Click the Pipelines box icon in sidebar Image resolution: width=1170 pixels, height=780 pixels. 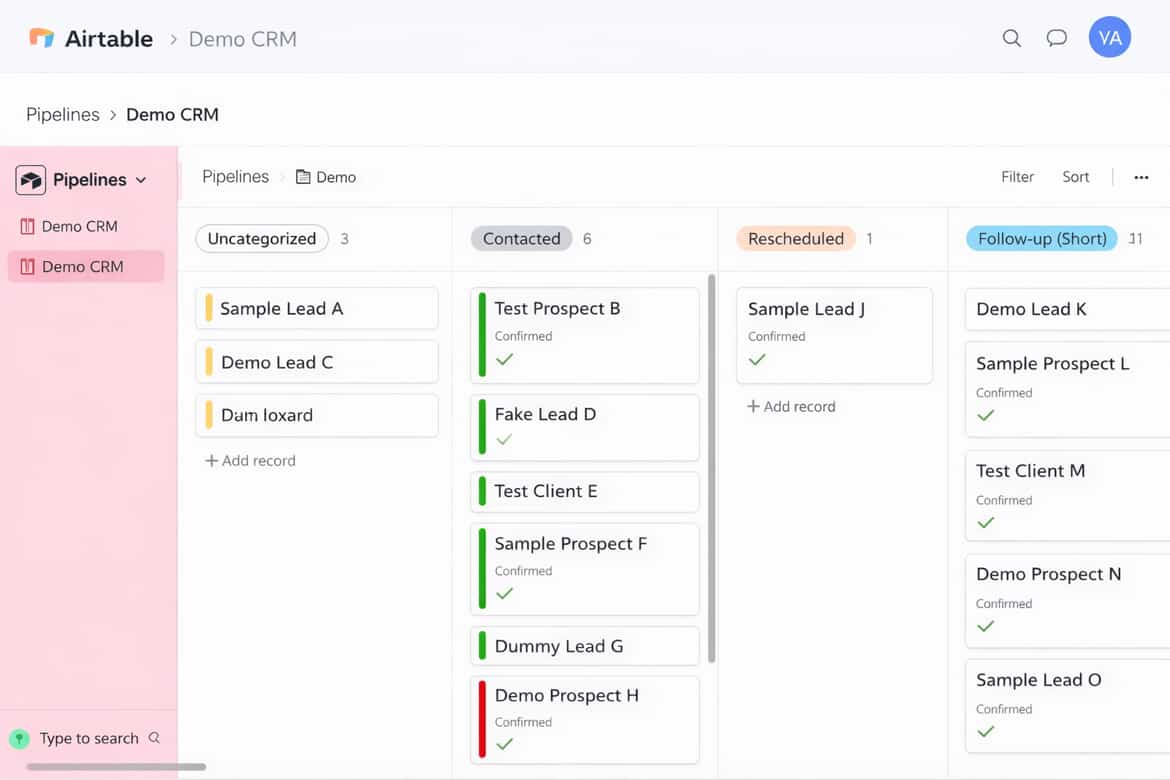pos(31,180)
